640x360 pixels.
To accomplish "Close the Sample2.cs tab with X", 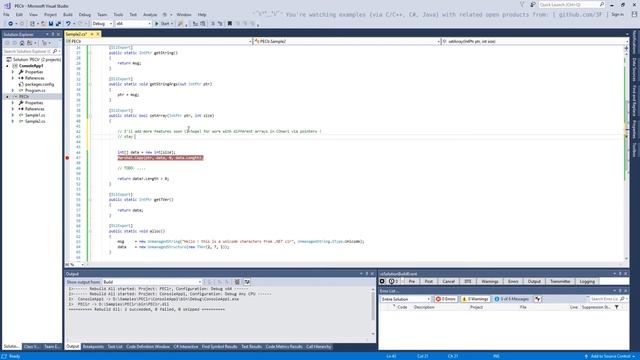I will 98,34.
